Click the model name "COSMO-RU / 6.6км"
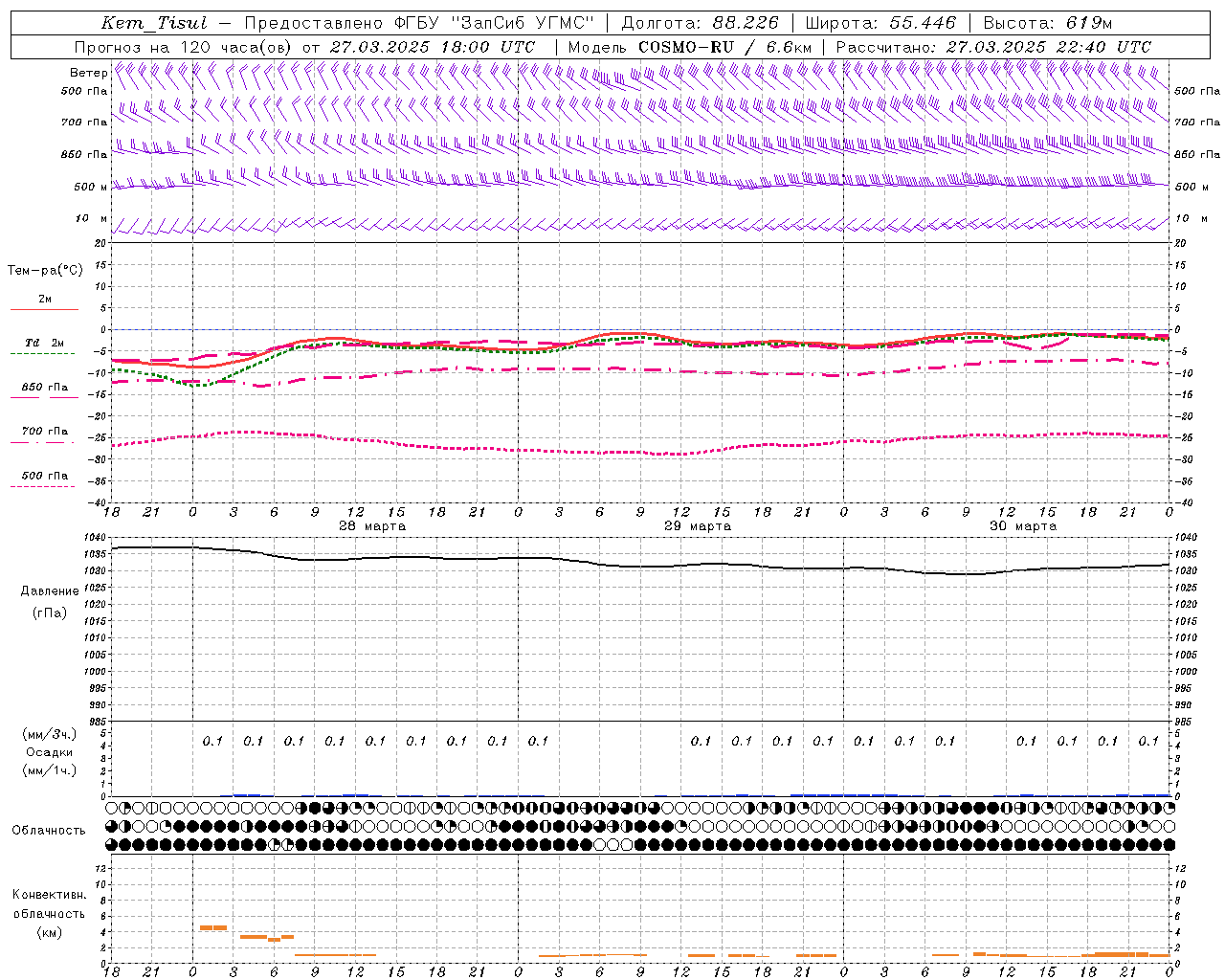Viewport: 1225px width, 980px height. click(x=724, y=47)
